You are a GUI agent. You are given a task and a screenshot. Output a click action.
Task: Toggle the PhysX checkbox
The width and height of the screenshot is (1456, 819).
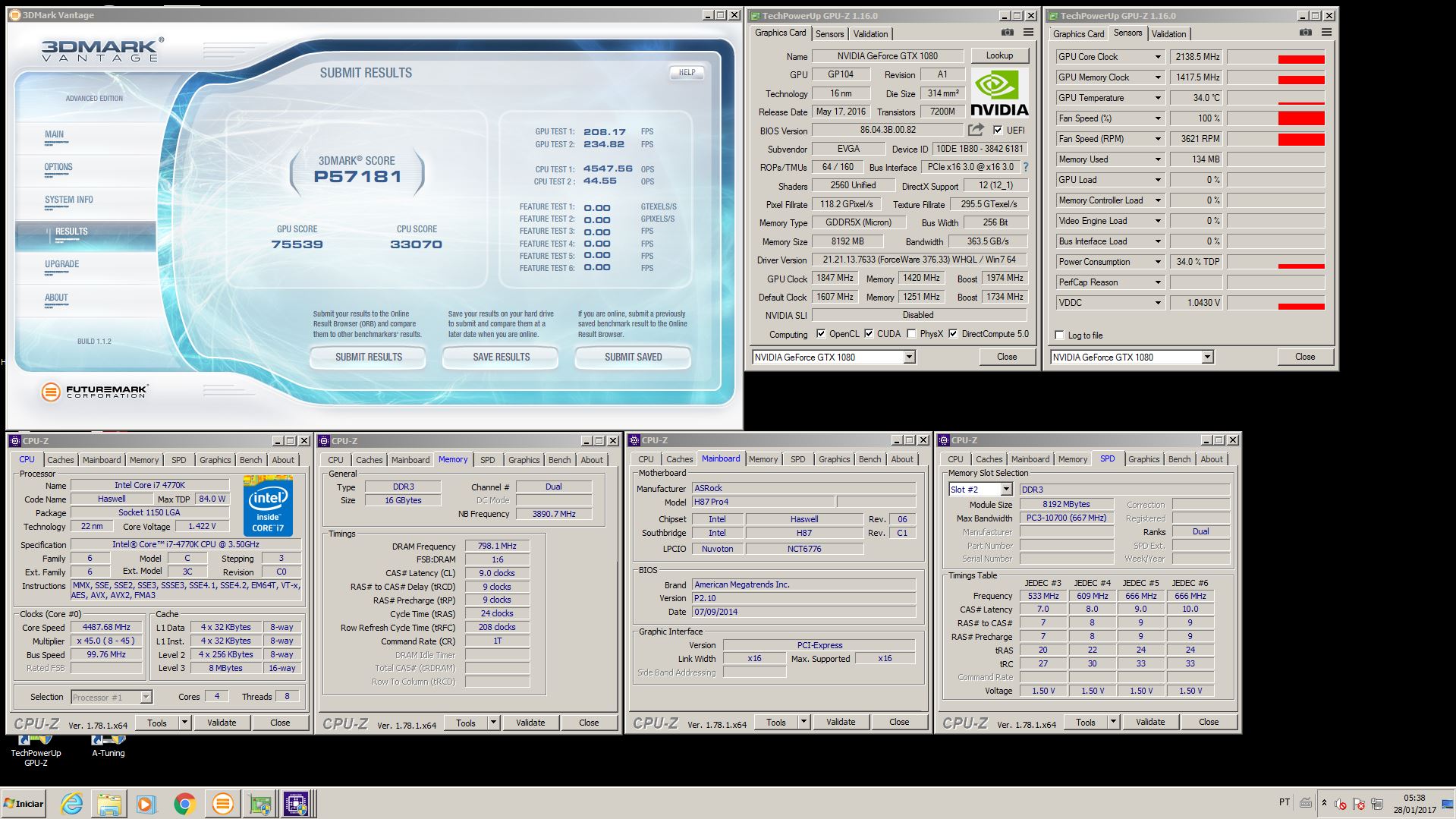[x=911, y=333]
